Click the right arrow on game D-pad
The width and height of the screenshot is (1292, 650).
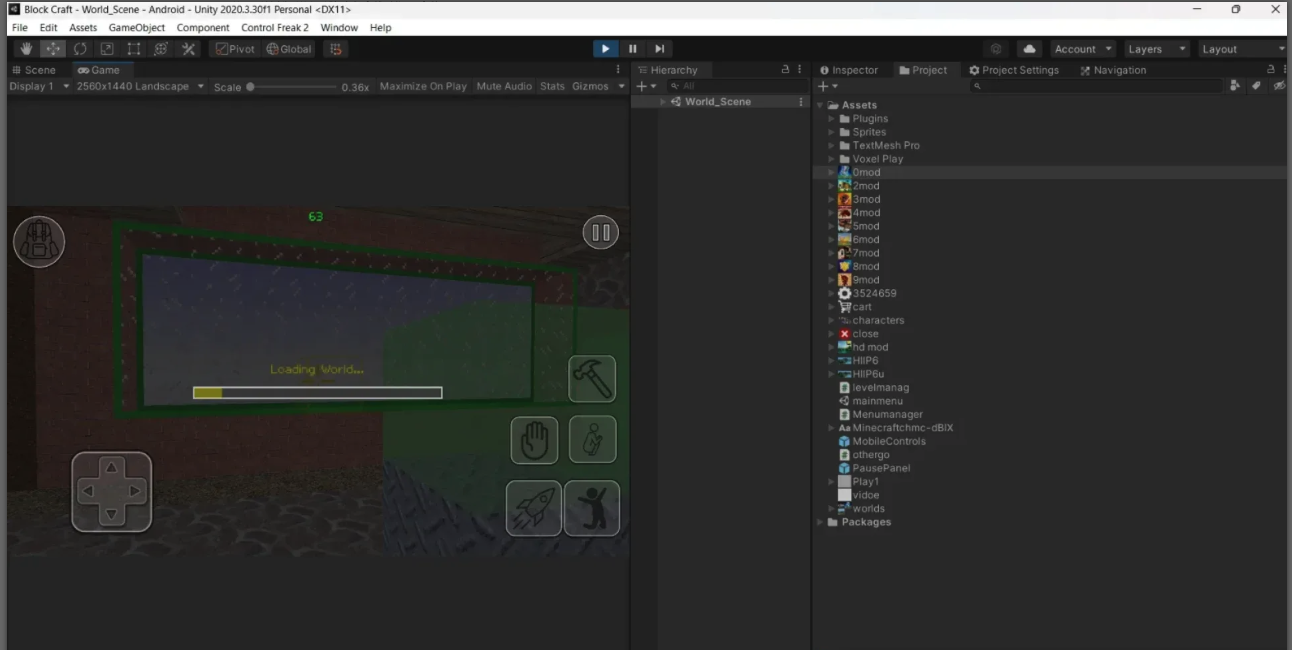[135, 491]
